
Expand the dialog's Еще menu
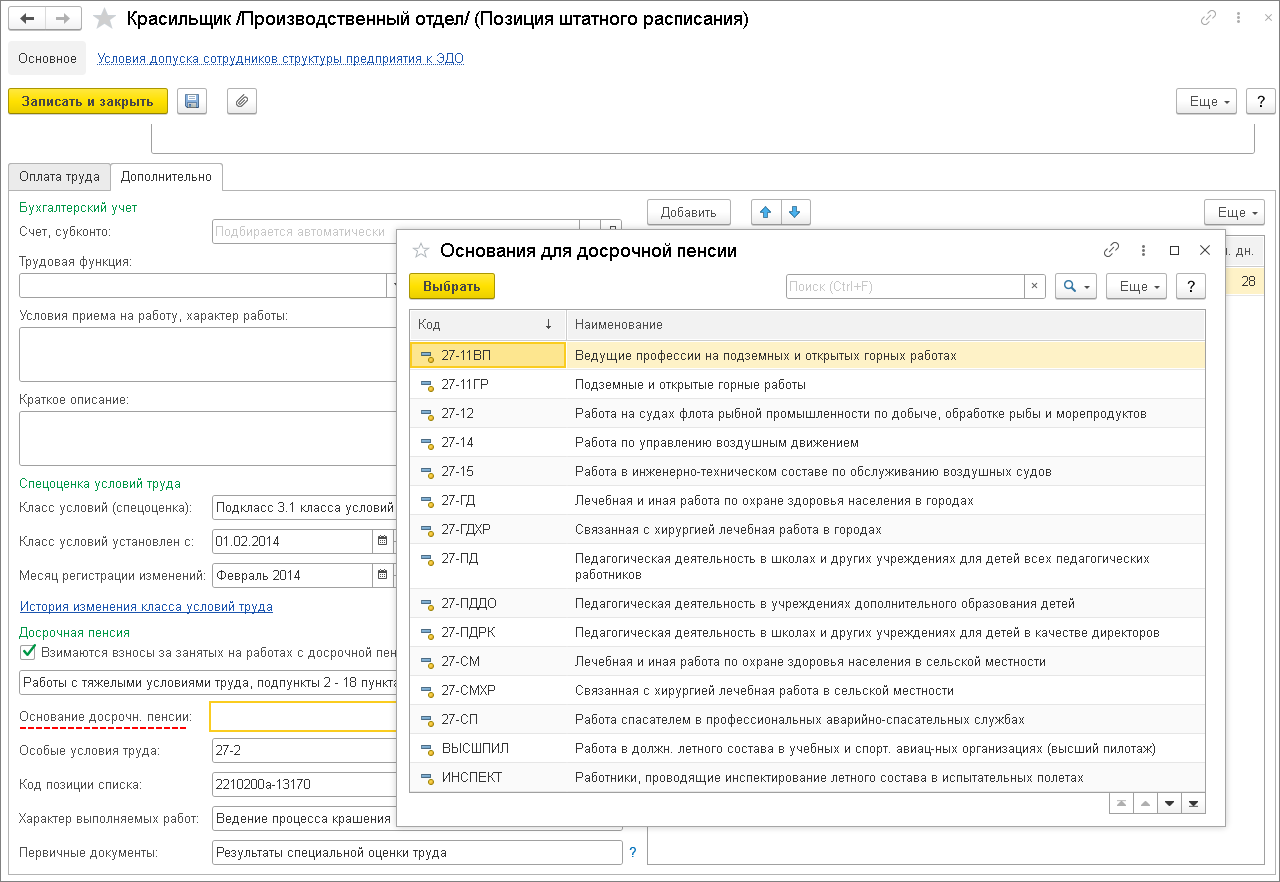[1139, 286]
